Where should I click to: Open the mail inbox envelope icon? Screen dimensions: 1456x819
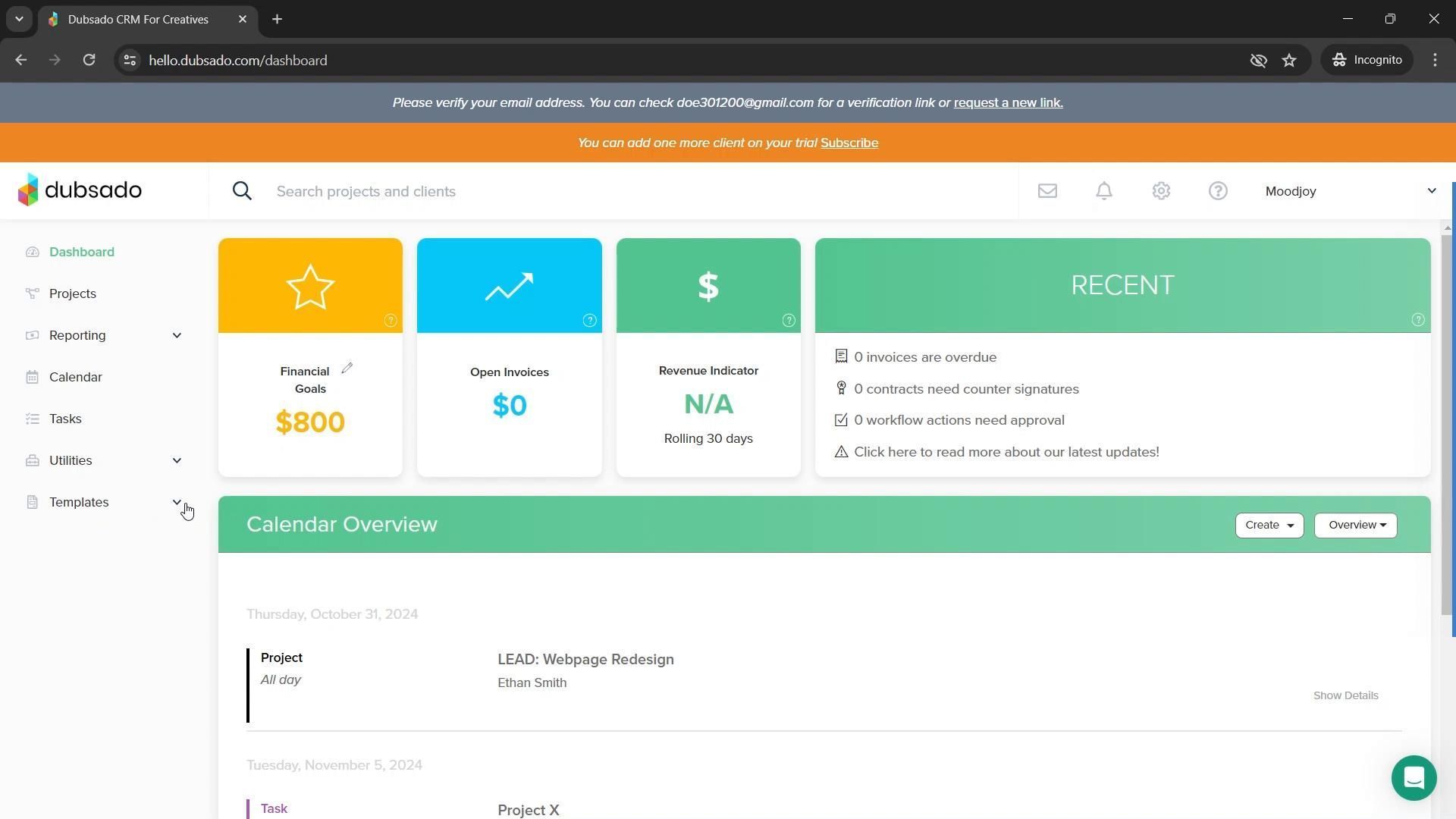pos(1047,191)
